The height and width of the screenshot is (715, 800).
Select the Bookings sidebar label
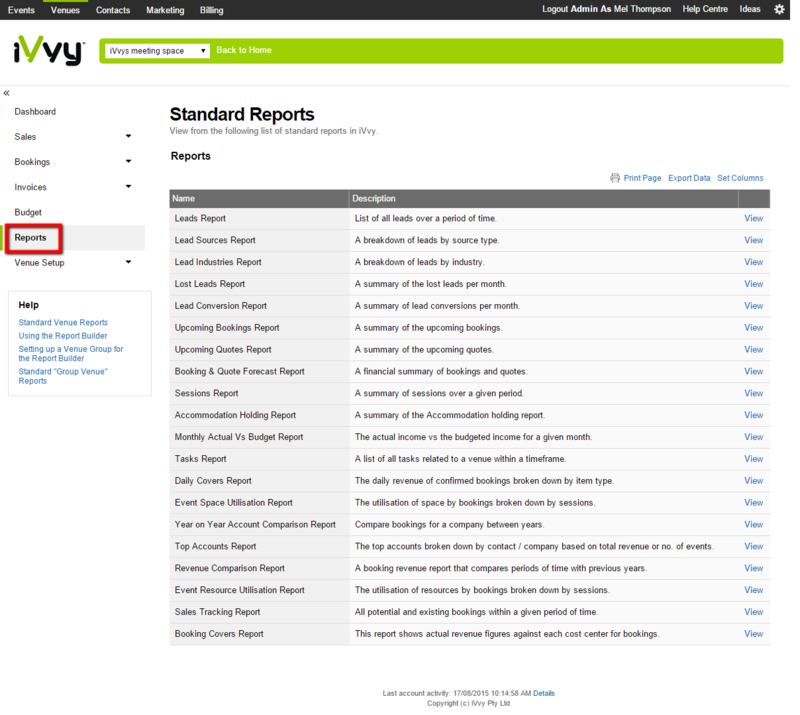click(x=32, y=162)
